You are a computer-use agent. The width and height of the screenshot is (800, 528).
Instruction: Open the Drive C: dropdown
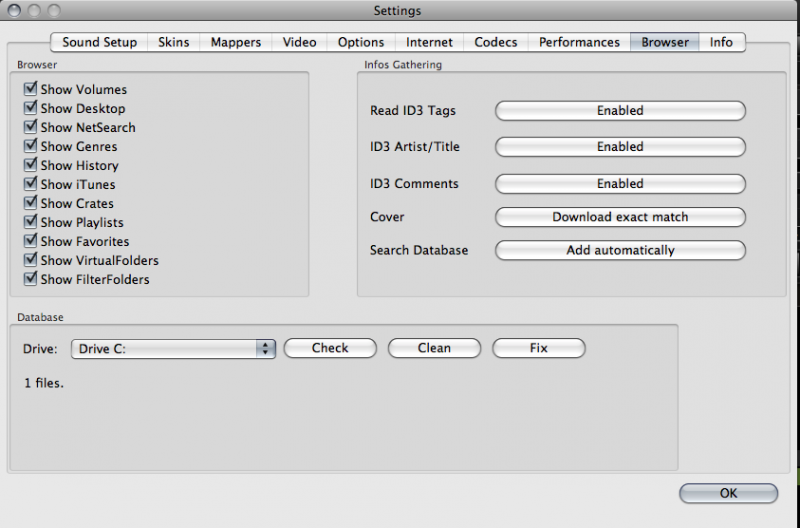[173, 348]
